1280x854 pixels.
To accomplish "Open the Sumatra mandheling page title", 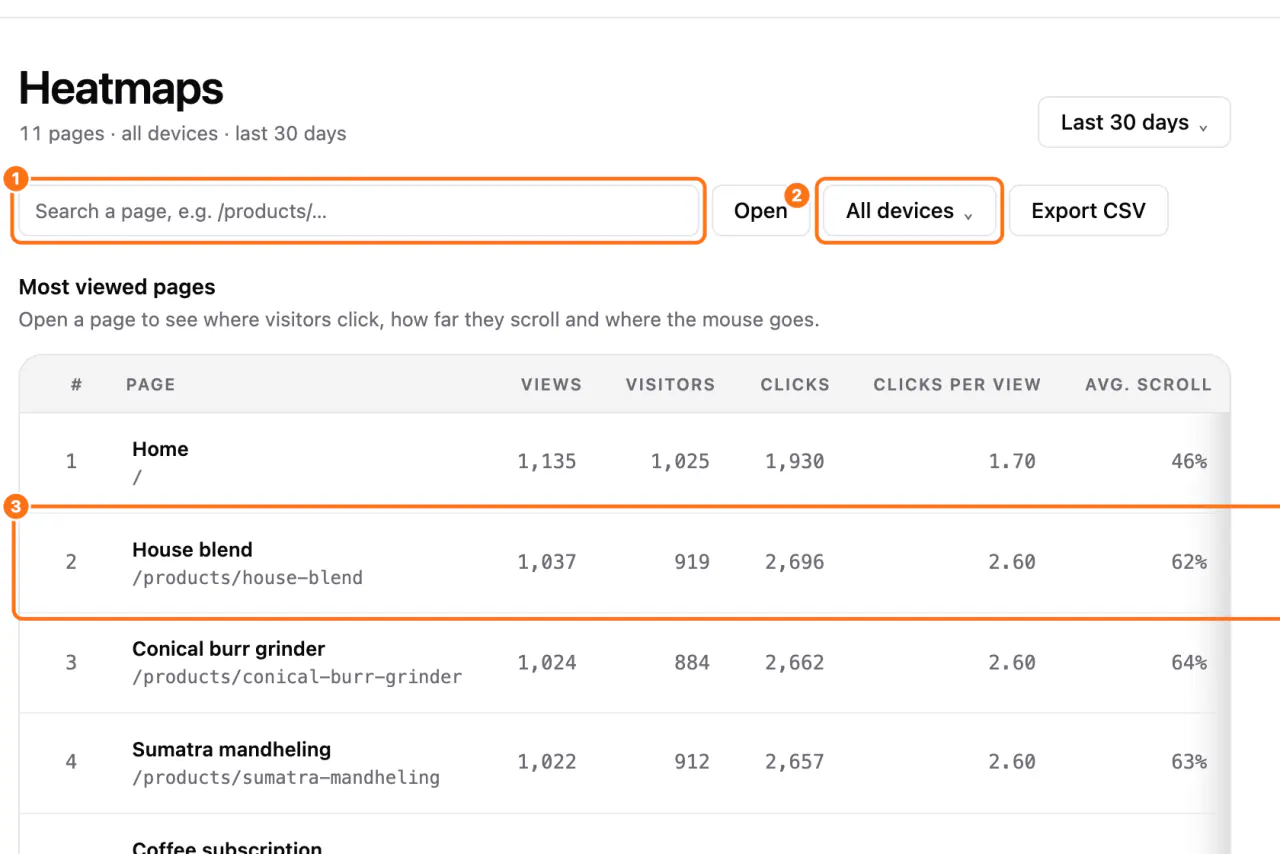I will 231,749.
